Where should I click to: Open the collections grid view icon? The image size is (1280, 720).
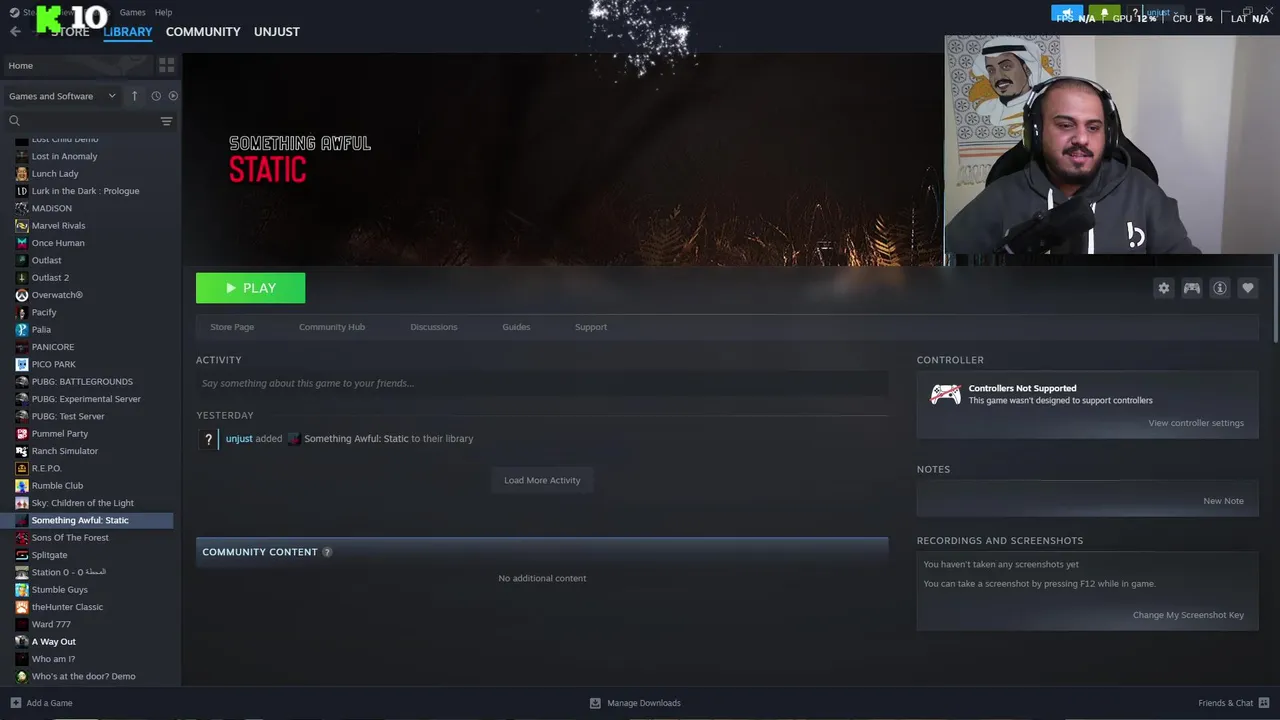pyautogui.click(x=166, y=65)
